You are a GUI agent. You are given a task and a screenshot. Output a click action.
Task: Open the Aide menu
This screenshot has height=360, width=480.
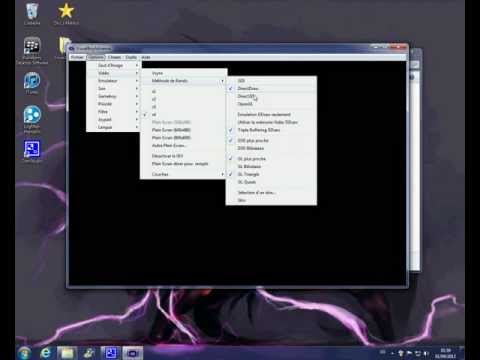146,57
